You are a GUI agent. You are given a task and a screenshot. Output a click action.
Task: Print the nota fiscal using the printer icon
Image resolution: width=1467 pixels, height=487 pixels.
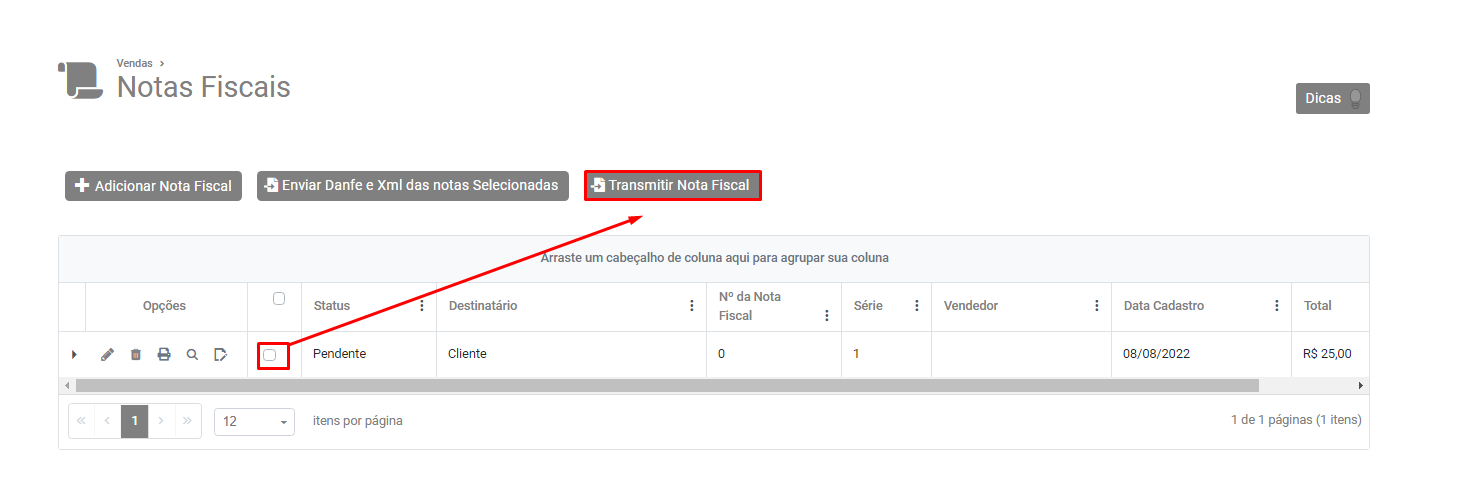164,354
